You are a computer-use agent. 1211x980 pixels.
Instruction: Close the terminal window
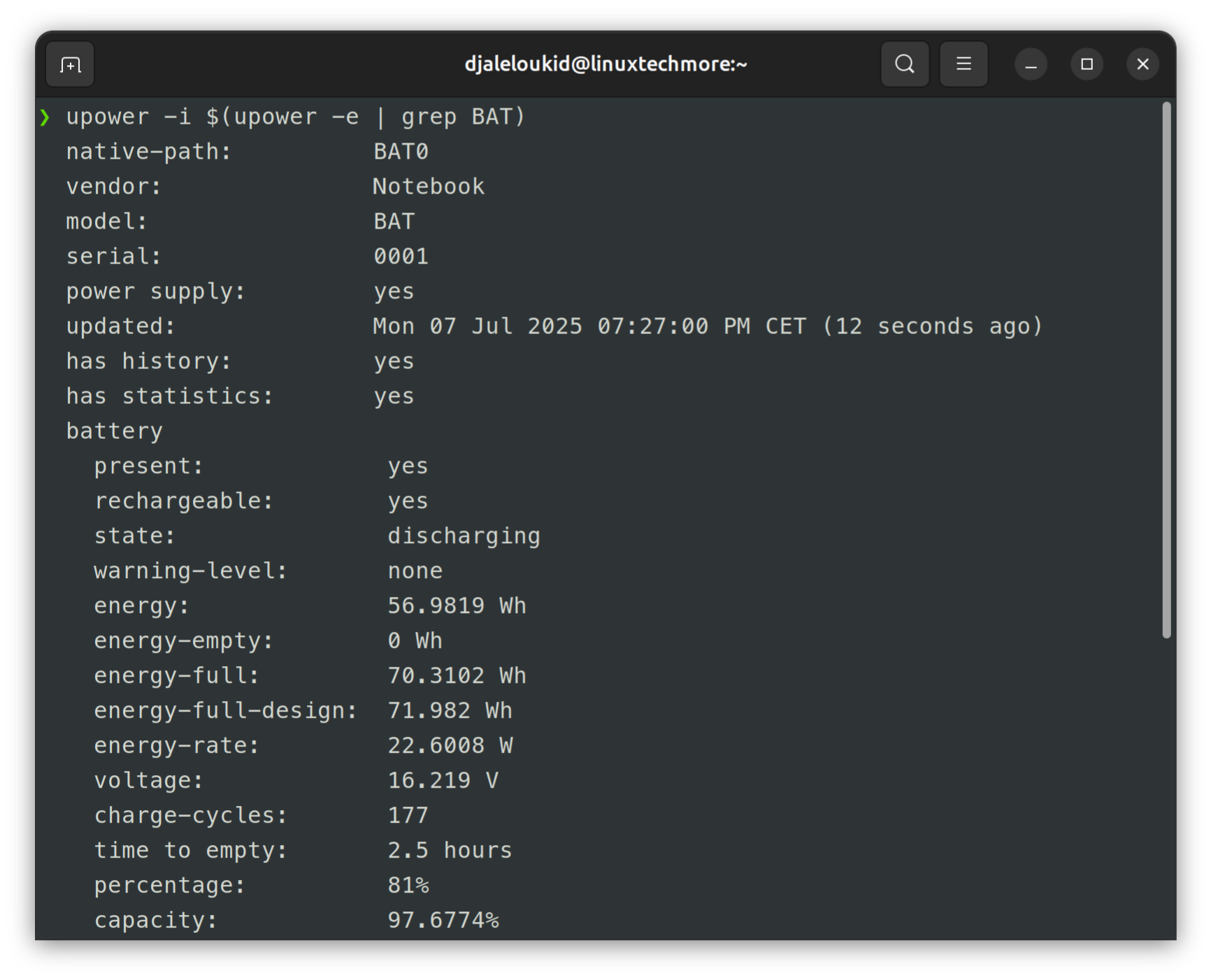1142,64
